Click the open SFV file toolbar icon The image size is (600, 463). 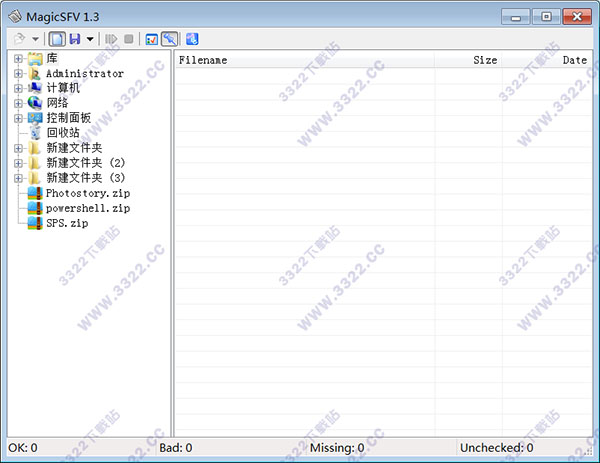pos(19,39)
